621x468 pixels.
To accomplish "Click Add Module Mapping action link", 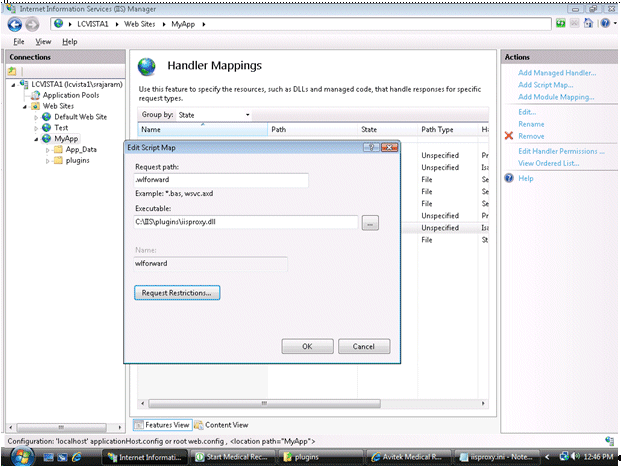I will tap(556, 97).
